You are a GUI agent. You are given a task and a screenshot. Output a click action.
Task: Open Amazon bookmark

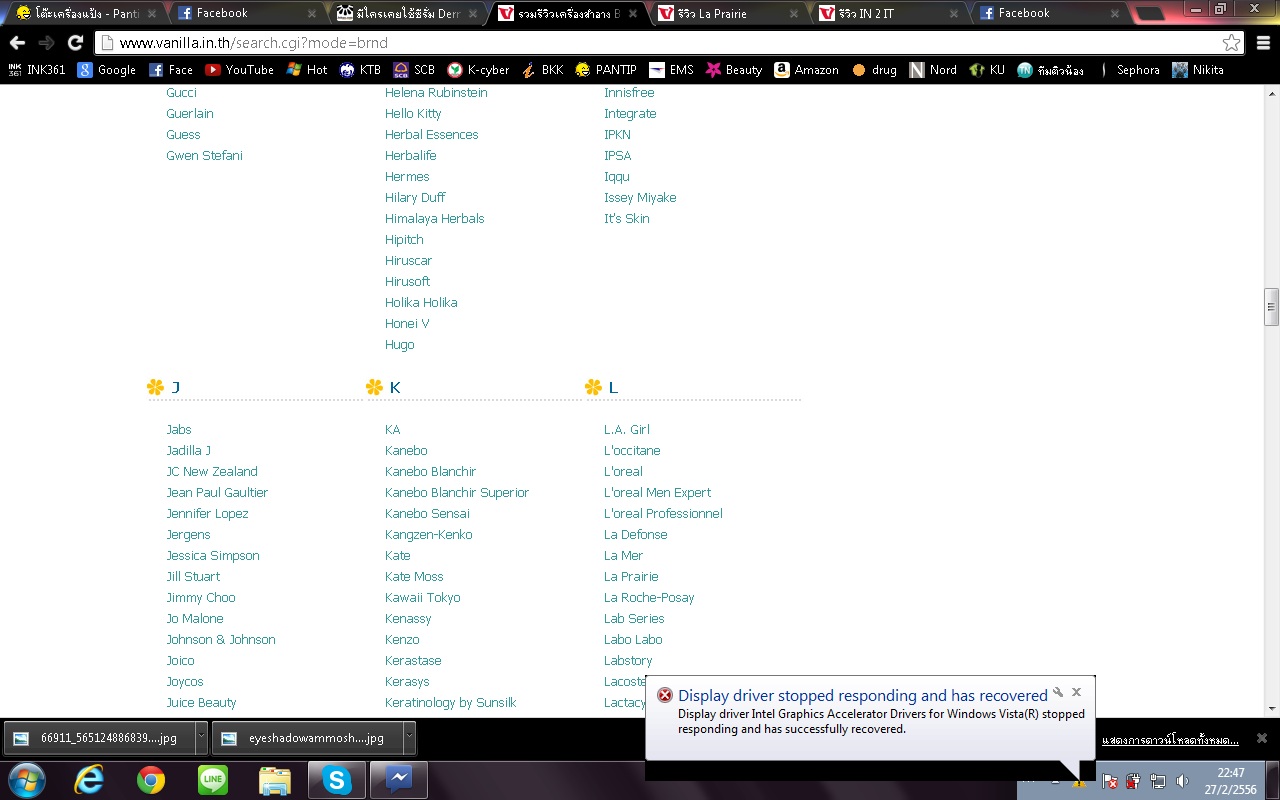(806, 70)
